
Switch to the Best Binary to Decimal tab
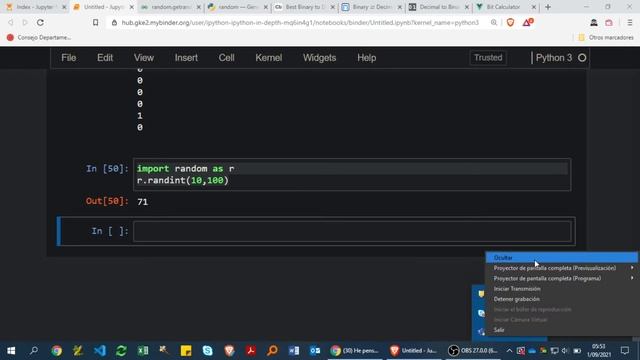(x=304, y=7)
